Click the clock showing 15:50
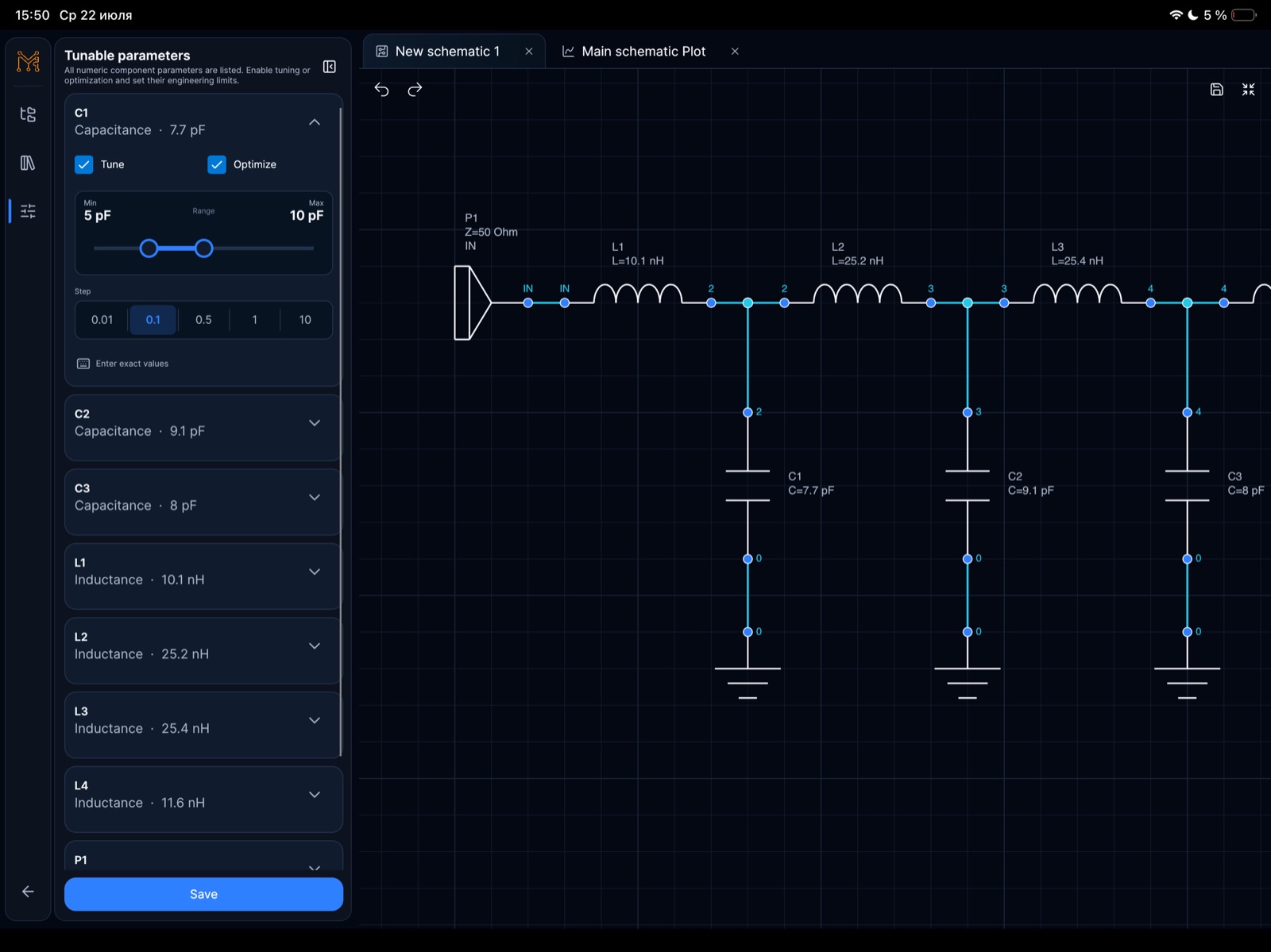The height and width of the screenshot is (952, 1271). 33,15
